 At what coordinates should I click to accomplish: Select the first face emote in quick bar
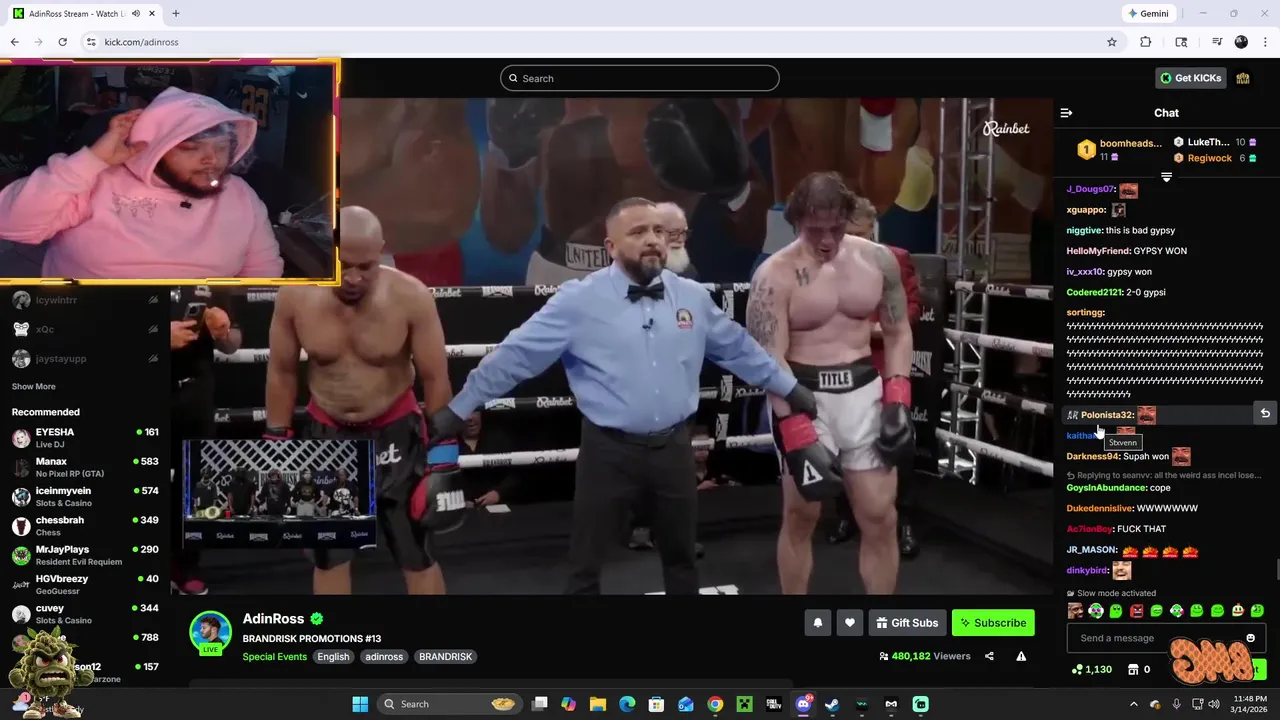coord(1075,611)
